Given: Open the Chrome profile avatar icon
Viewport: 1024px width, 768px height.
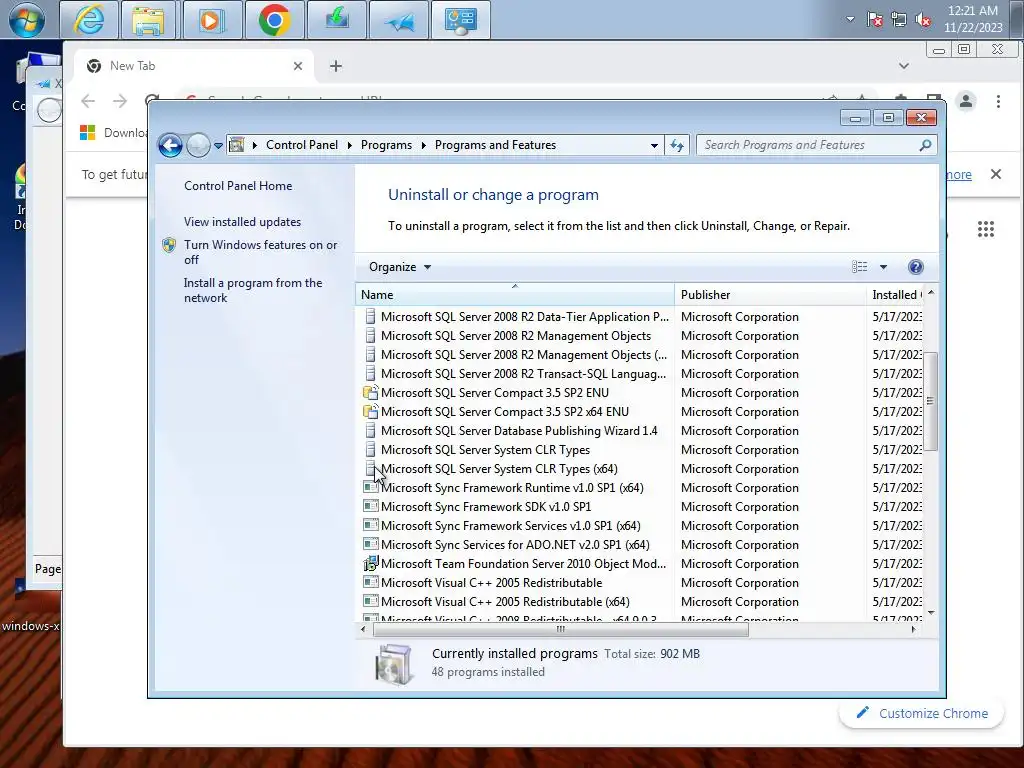Looking at the screenshot, I should click(966, 101).
